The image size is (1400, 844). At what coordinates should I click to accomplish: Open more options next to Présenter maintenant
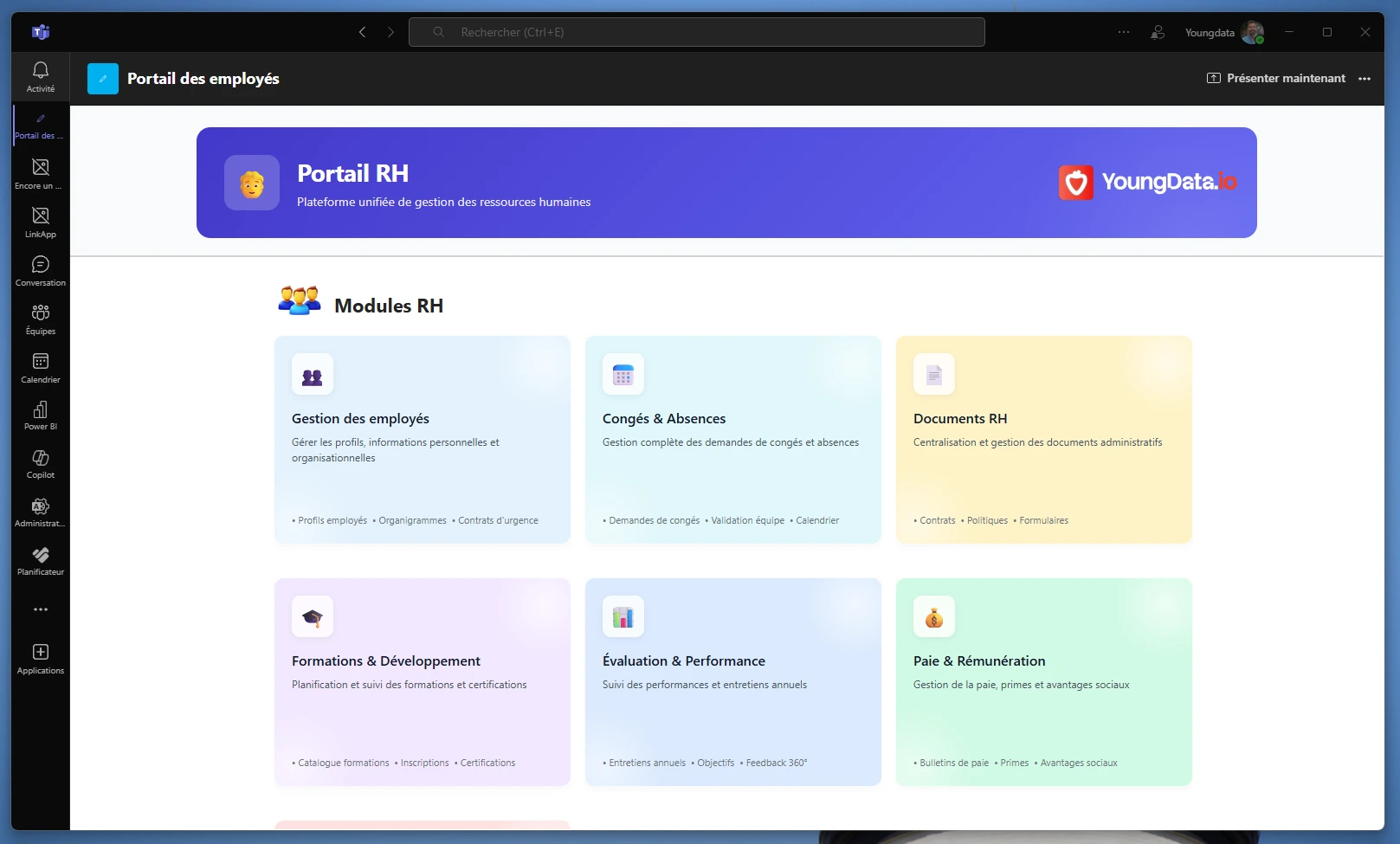click(1365, 79)
